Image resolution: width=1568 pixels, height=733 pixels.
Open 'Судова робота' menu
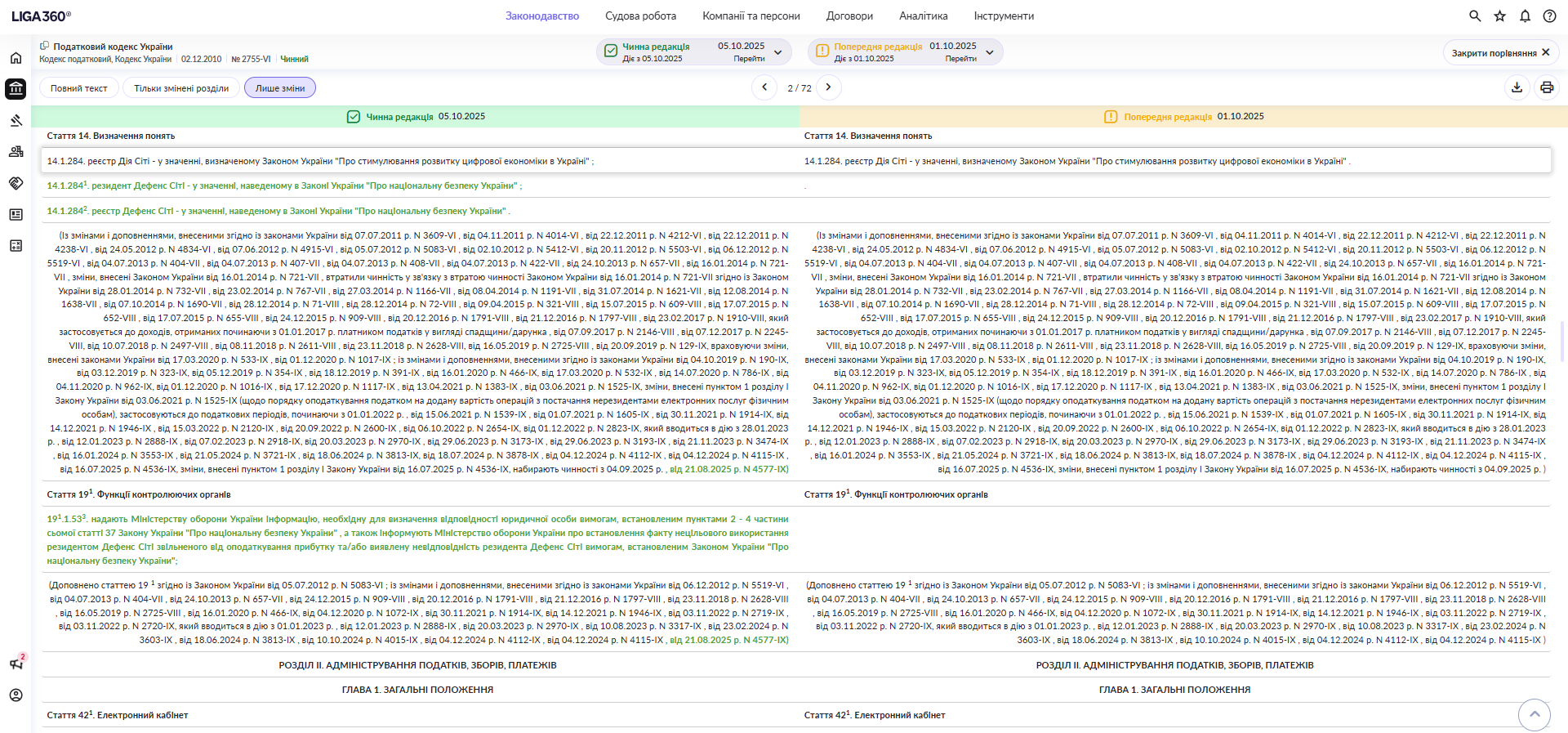(640, 16)
